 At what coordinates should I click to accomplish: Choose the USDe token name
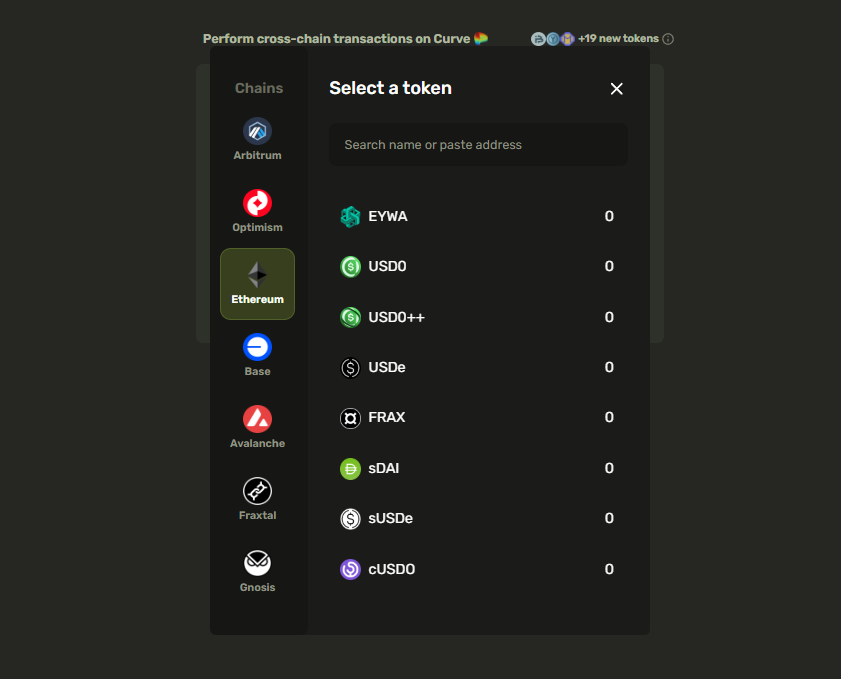(387, 367)
